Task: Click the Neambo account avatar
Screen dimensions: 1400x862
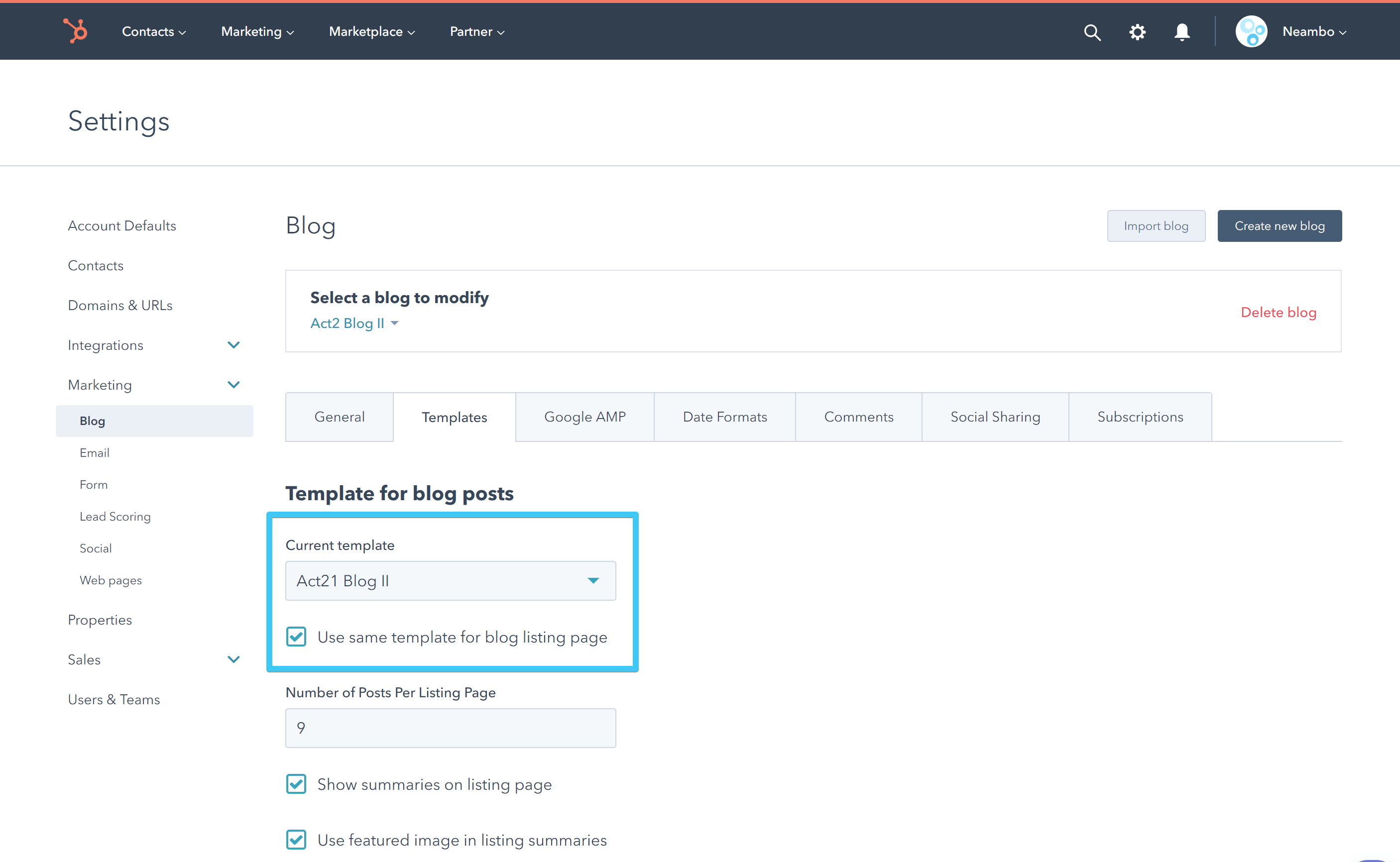Action: click(x=1251, y=31)
